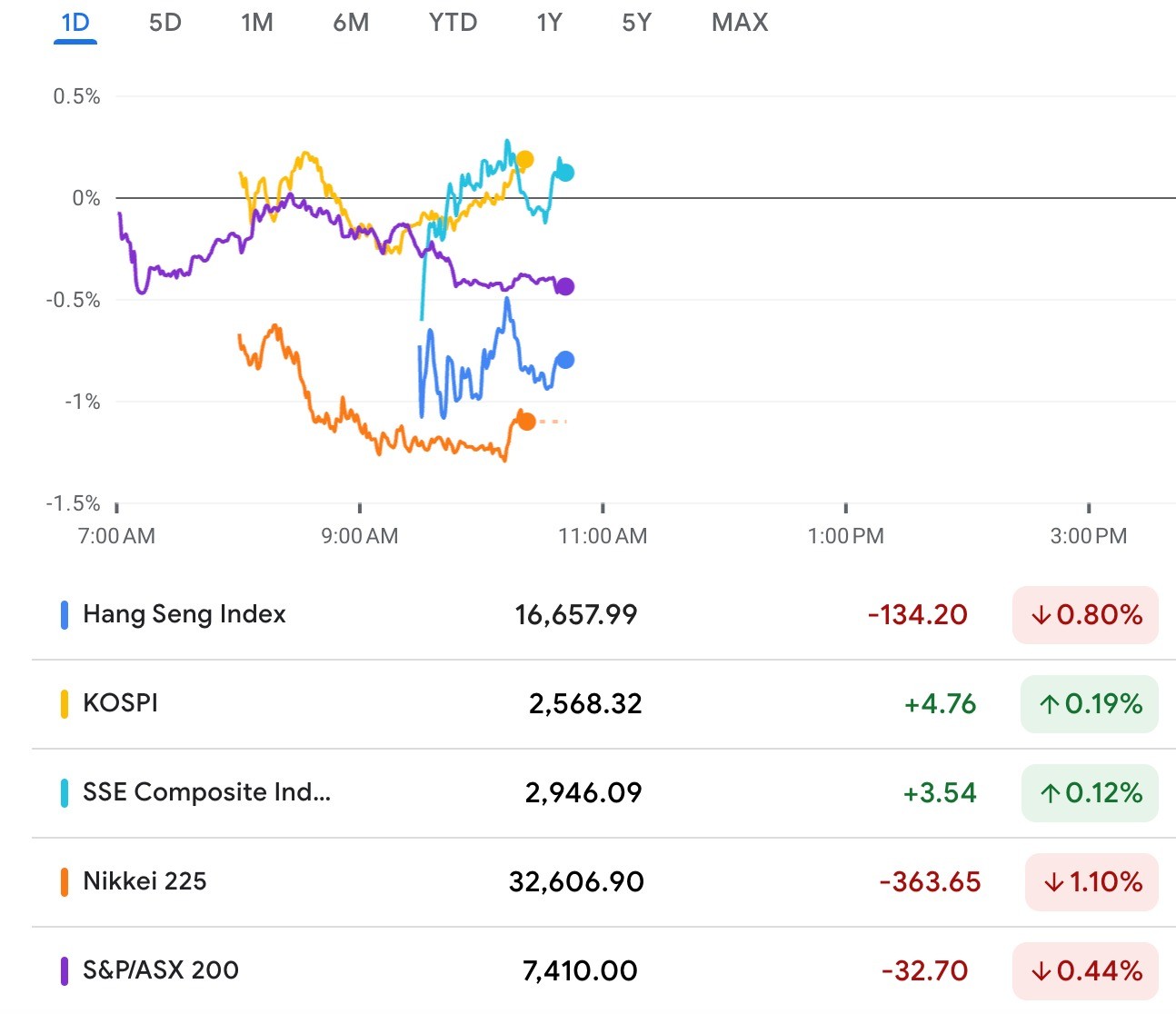Open the 6M chart range
The width and height of the screenshot is (1176, 1014).
coord(351,22)
